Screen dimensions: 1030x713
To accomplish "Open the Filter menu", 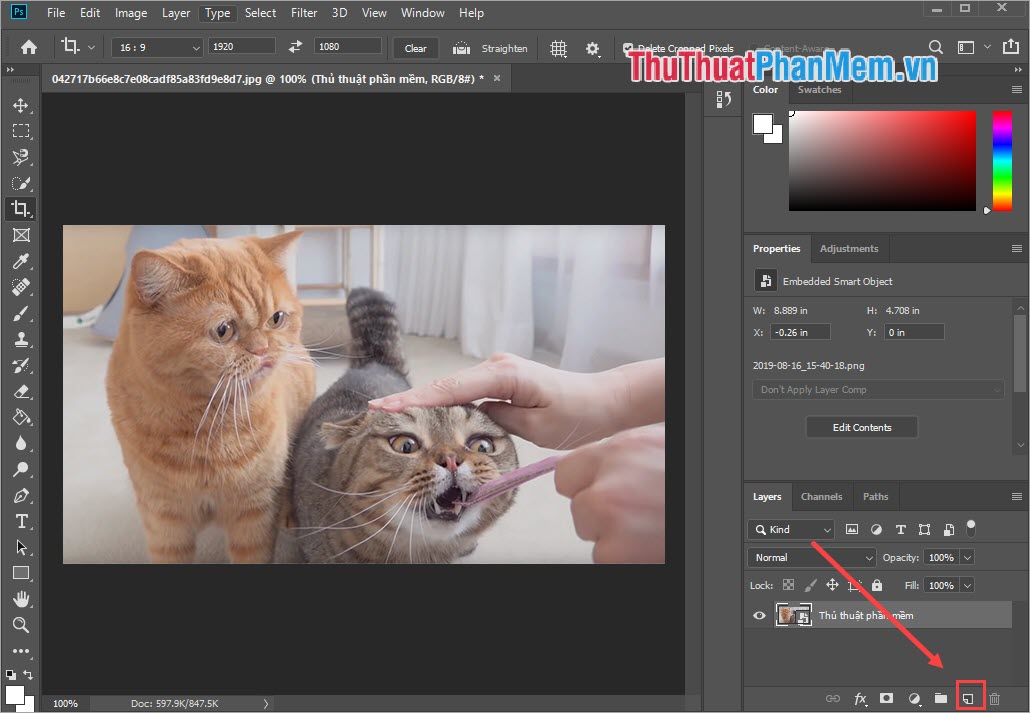I will [x=304, y=13].
